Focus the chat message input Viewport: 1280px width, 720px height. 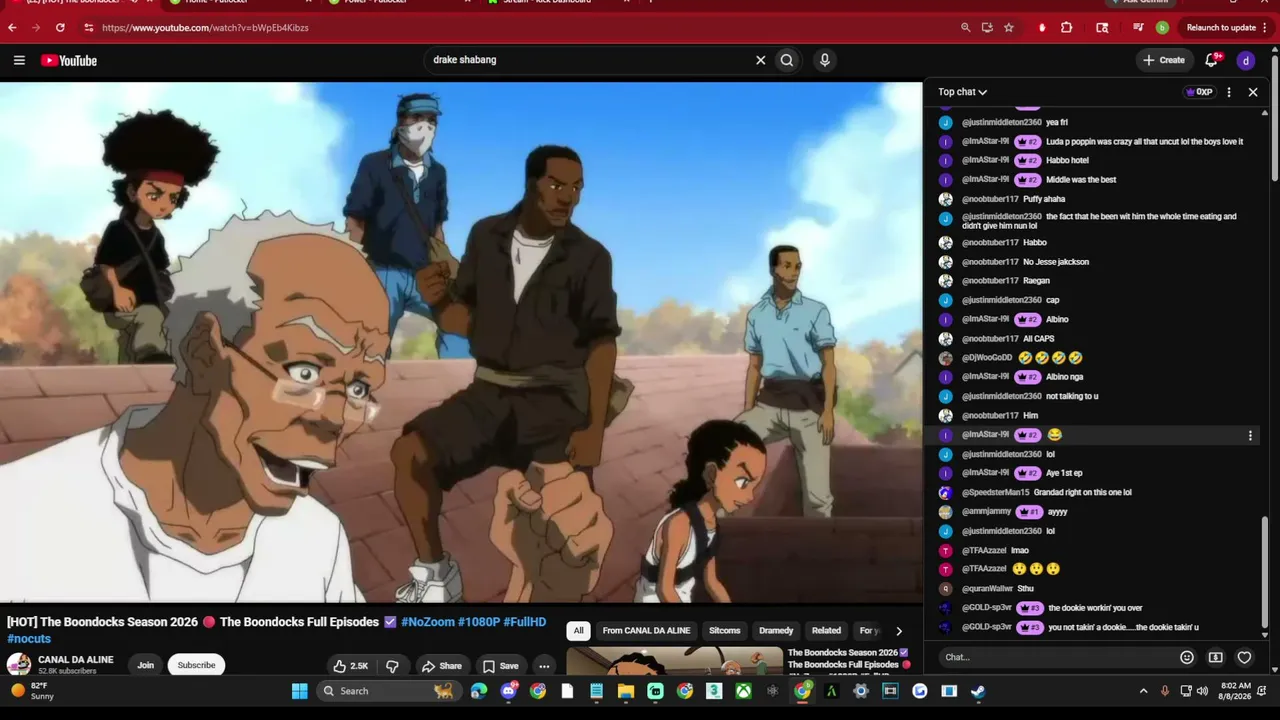point(1057,657)
